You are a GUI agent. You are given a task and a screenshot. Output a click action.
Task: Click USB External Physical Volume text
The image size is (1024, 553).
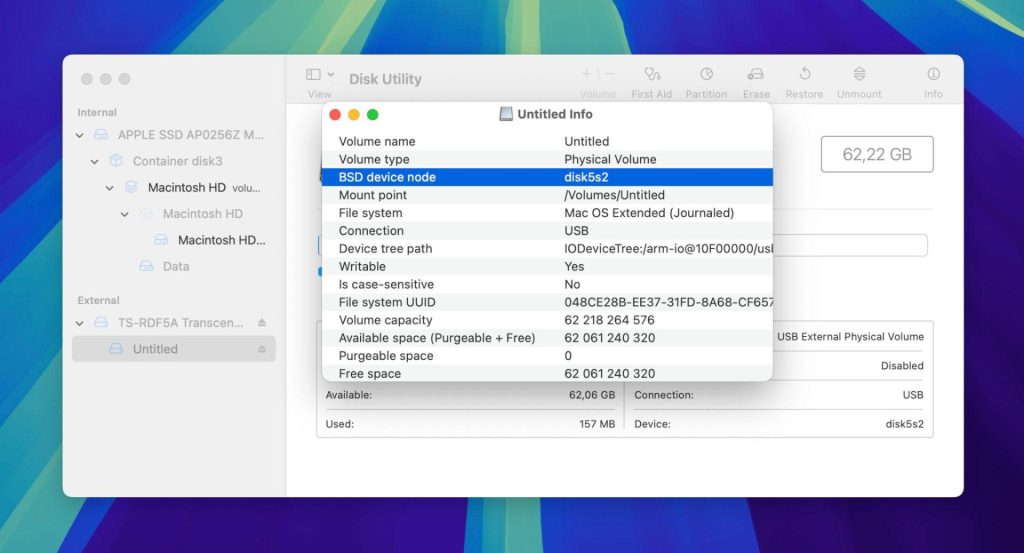click(850, 337)
